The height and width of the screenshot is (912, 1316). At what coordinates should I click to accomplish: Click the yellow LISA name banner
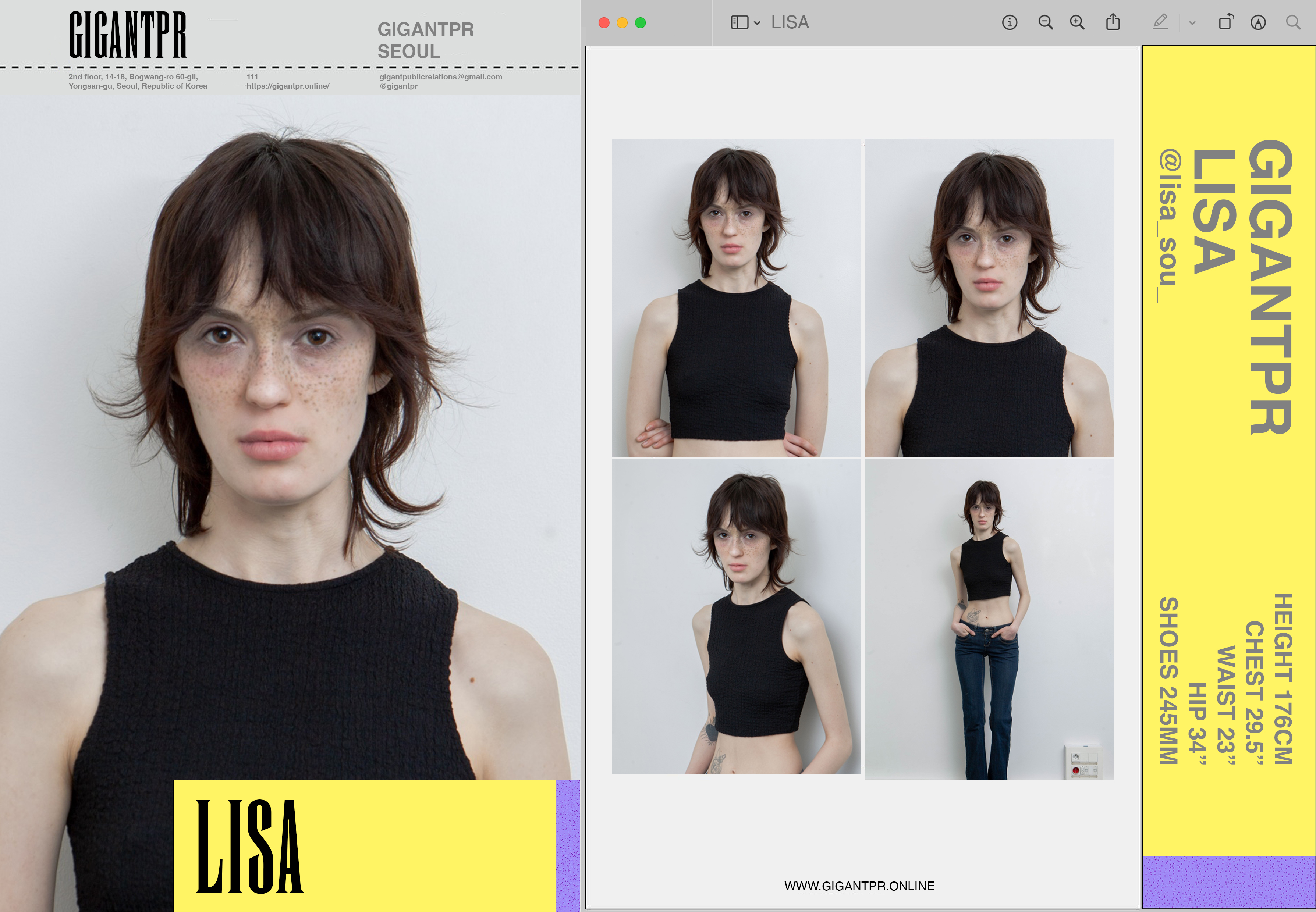(364, 845)
